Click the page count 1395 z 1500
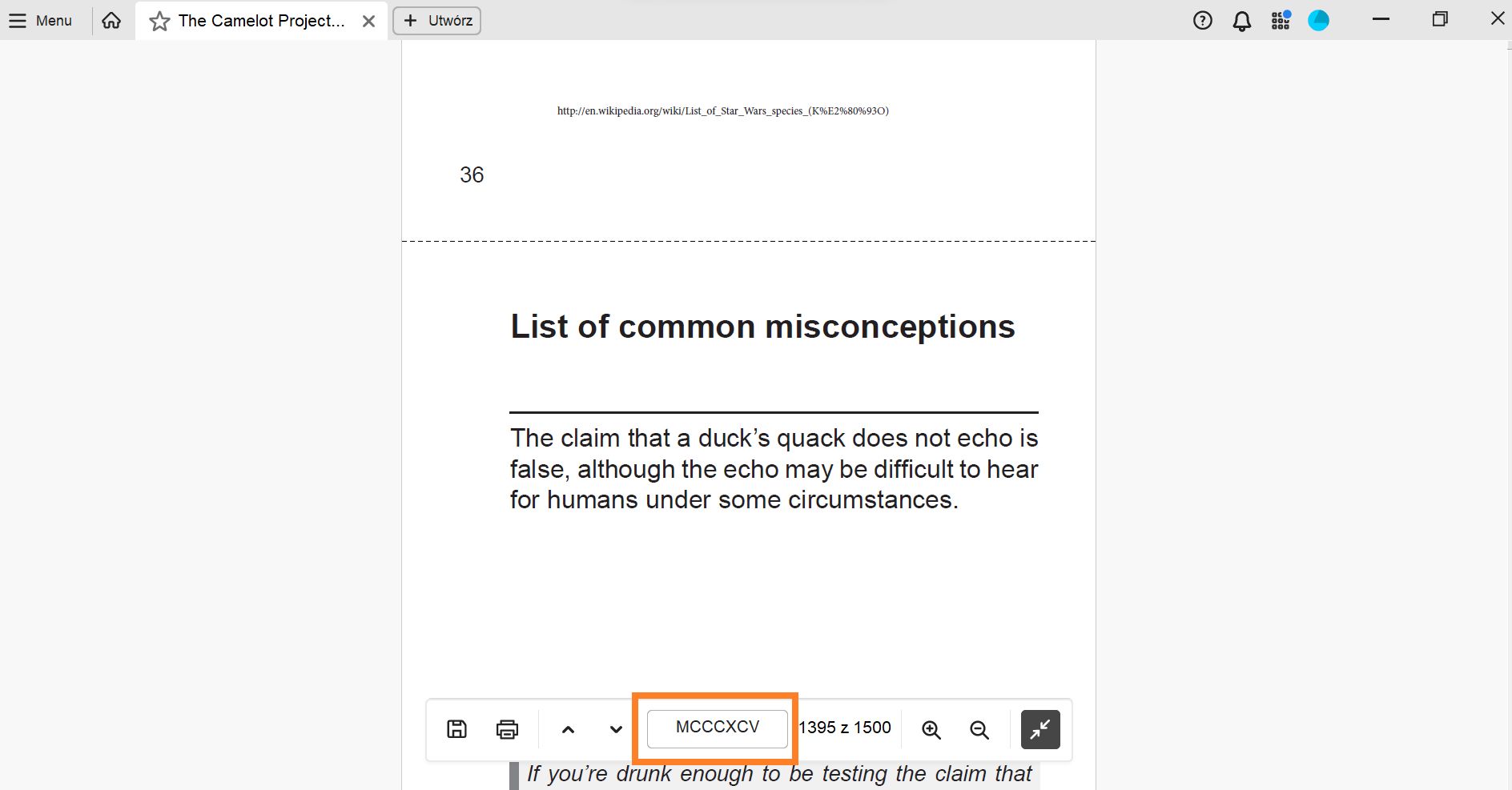This screenshot has width=1512, height=790. tap(845, 728)
